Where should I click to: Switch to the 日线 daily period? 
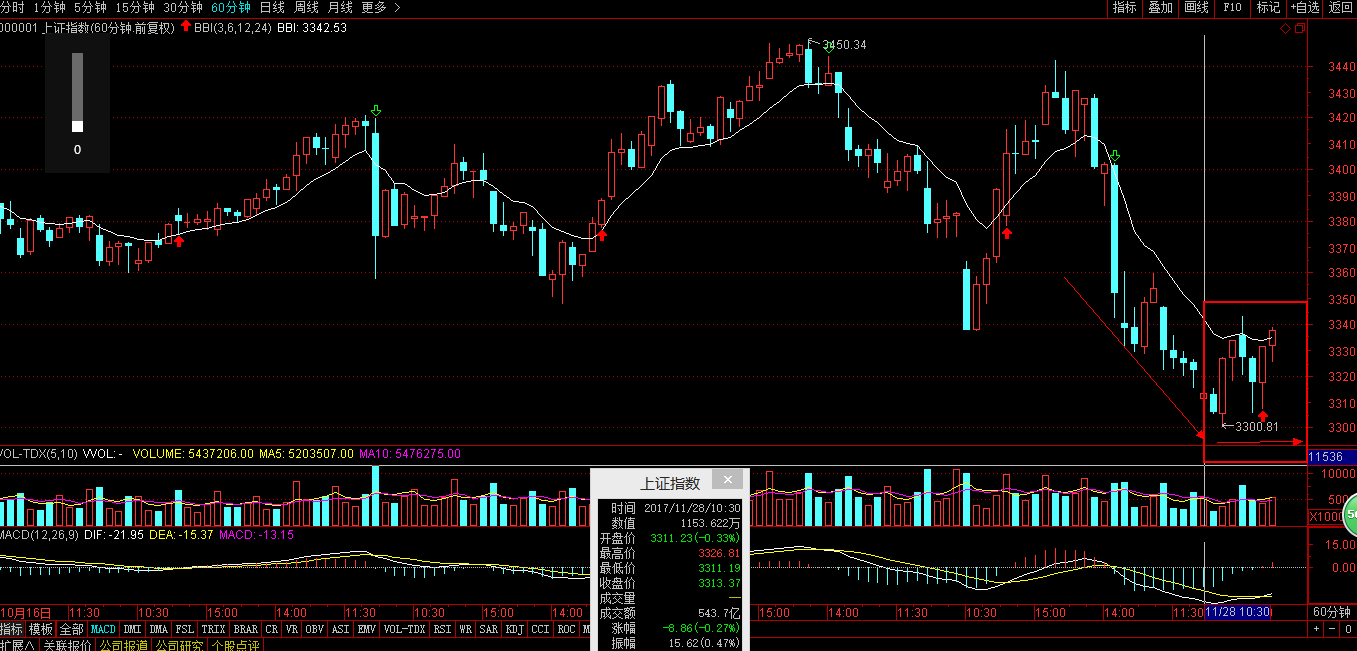click(272, 7)
